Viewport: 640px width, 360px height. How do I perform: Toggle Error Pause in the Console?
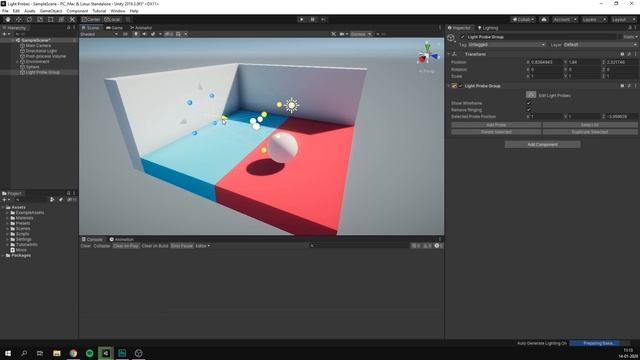tap(182, 246)
